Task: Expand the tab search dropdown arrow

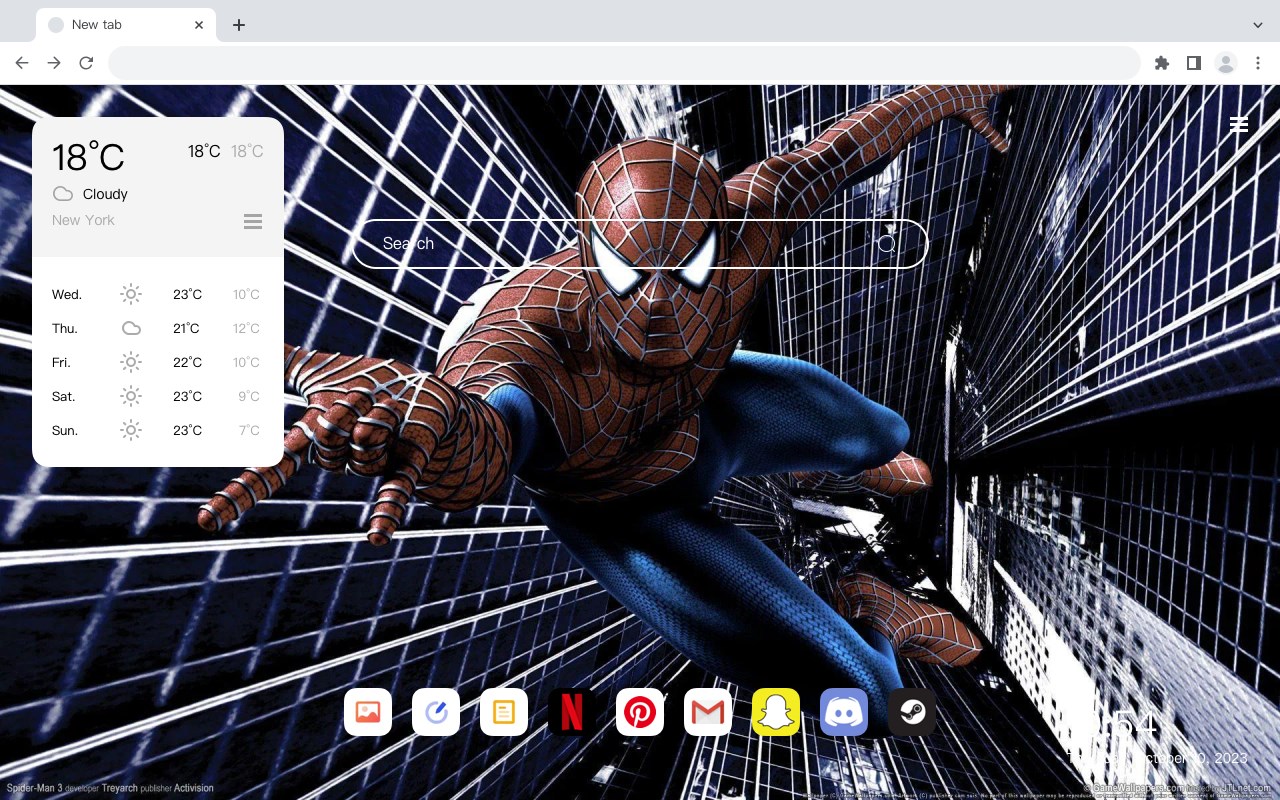Action: pos(1257,25)
